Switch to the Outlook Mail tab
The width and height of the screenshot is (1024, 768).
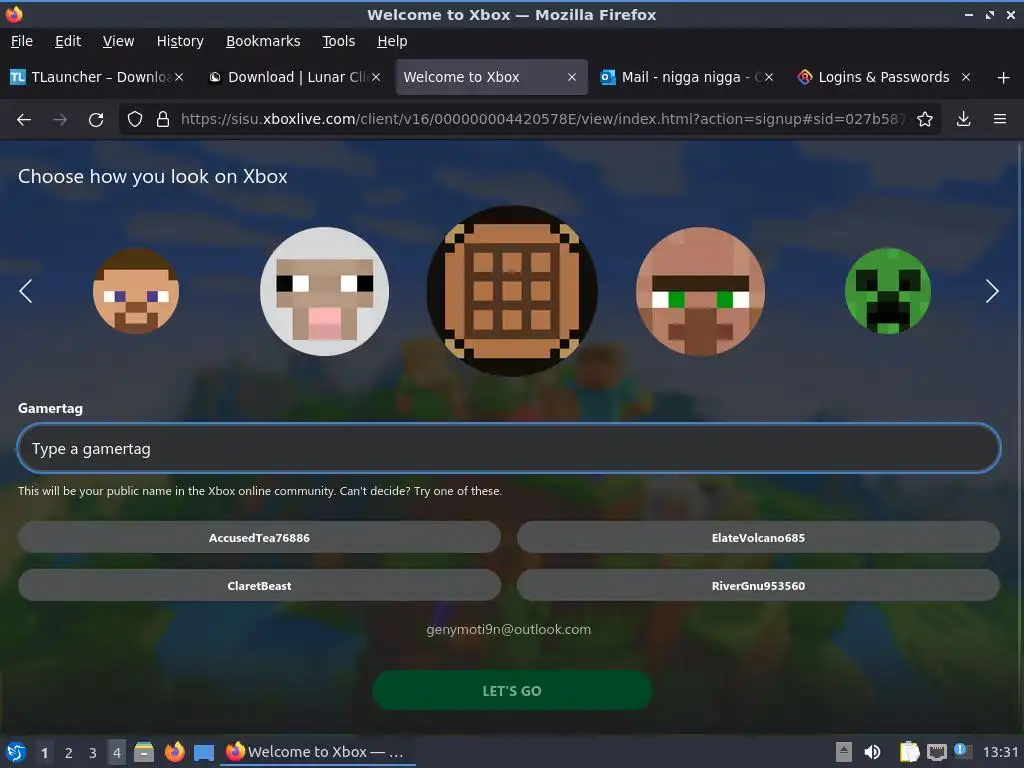click(x=688, y=77)
